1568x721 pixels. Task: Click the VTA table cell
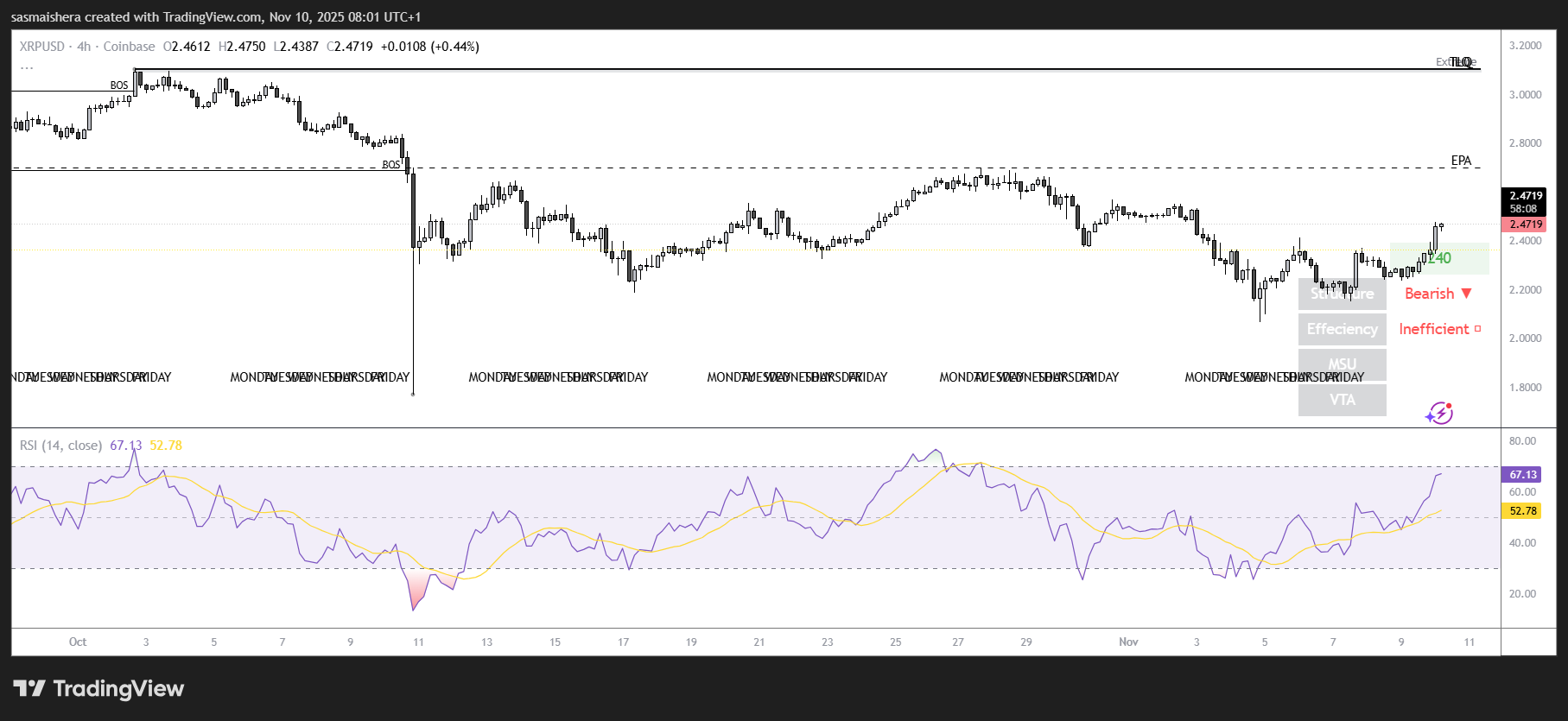pyautogui.click(x=1343, y=400)
